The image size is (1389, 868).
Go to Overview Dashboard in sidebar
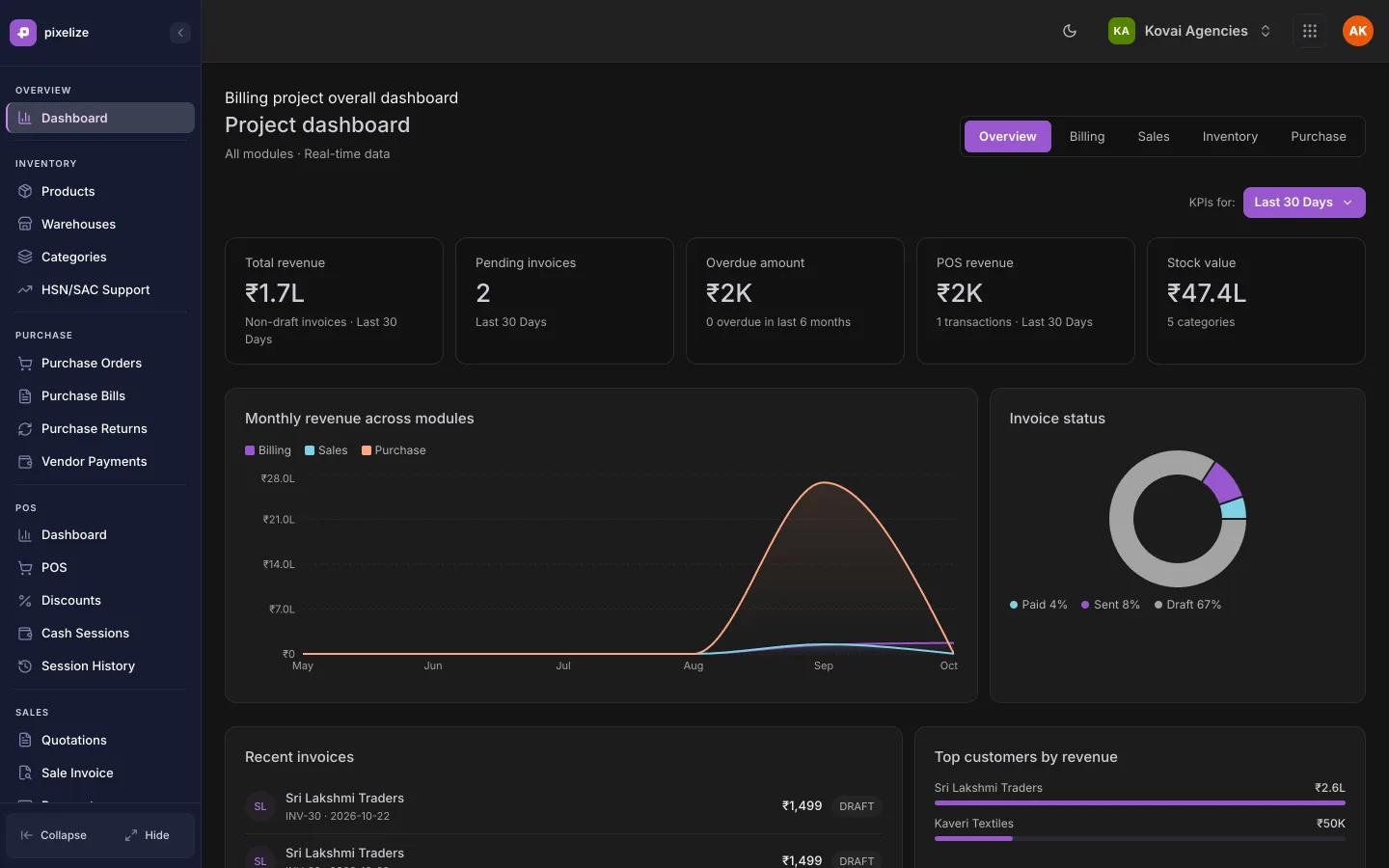[100, 118]
